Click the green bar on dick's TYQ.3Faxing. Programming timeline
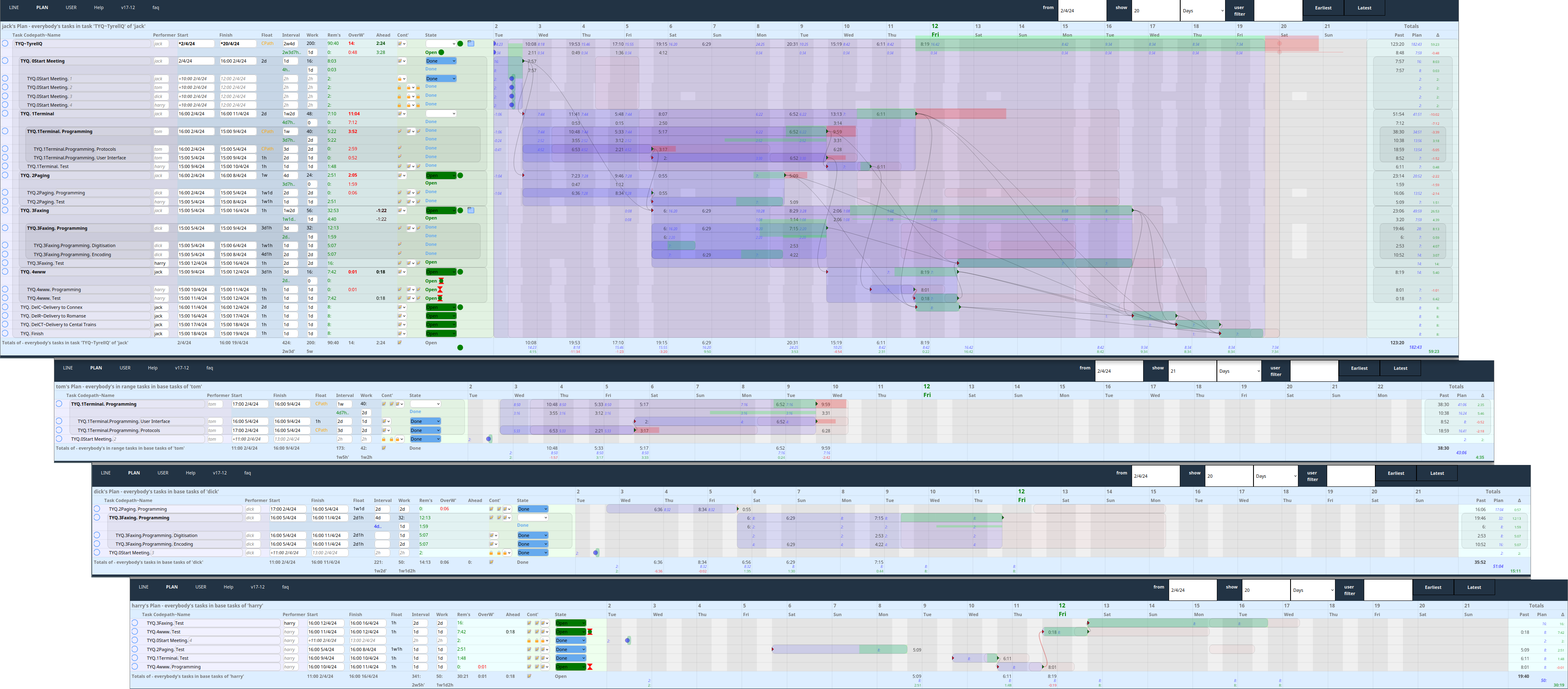Image resolution: width=1568 pixels, height=689 pixels. pyautogui.click(x=951, y=518)
